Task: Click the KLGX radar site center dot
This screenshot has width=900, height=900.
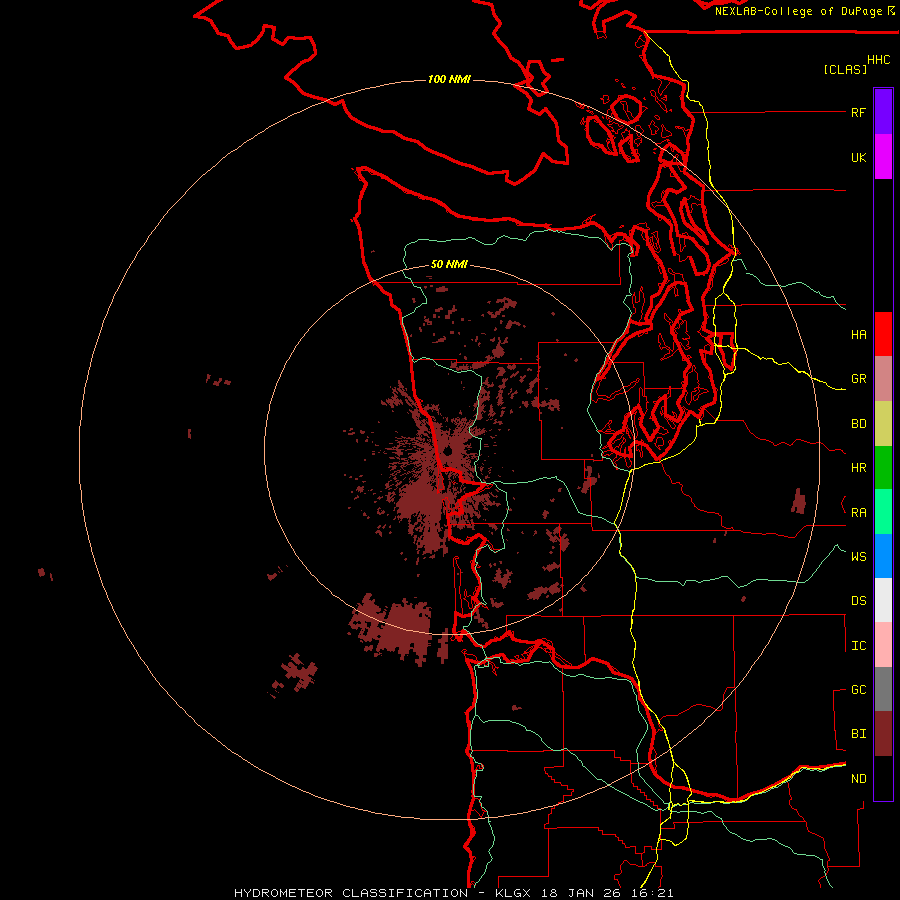Action: 448,452
